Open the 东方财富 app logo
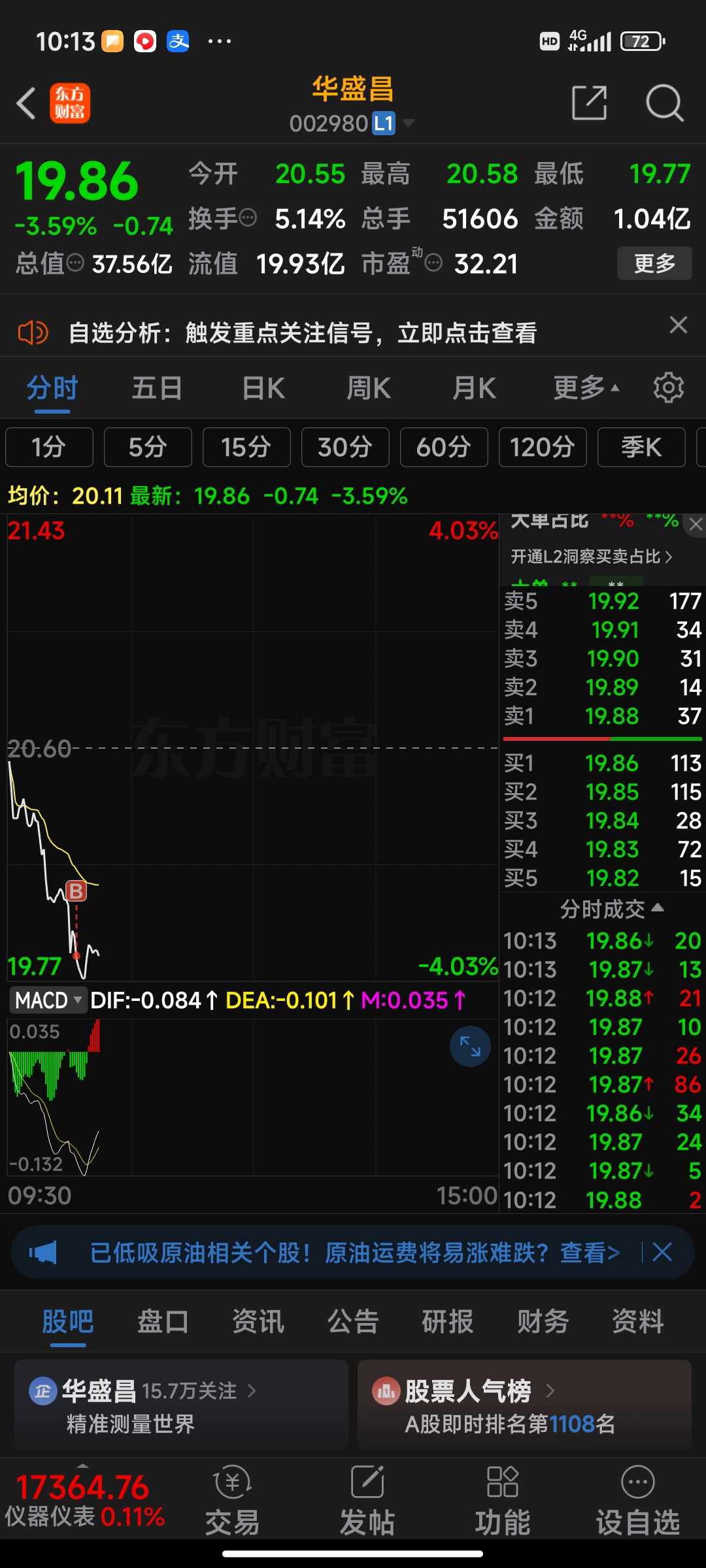This screenshot has height=1568, width=706. (x=70, y=103)
